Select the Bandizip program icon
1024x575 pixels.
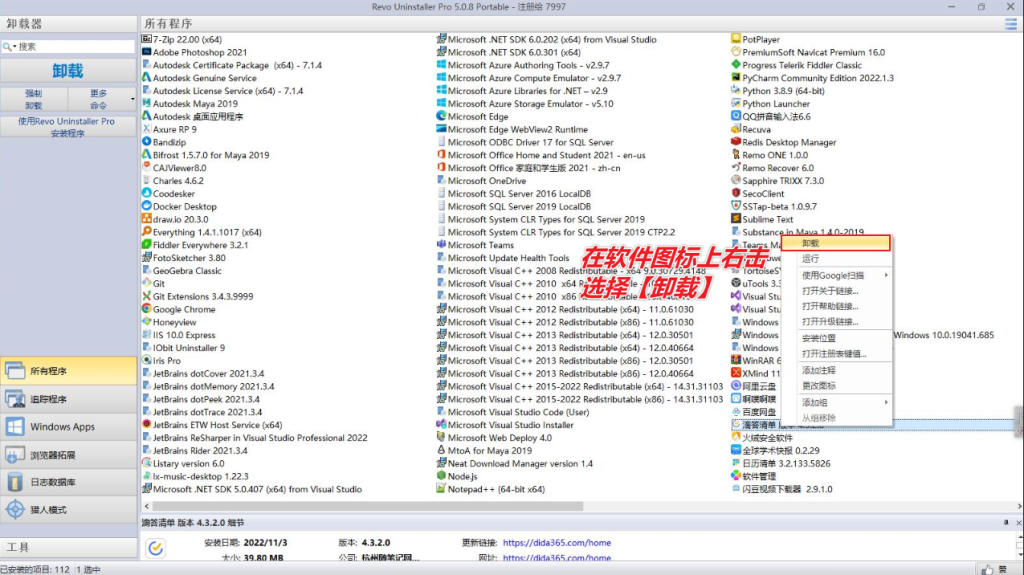[x=147, y=142]
